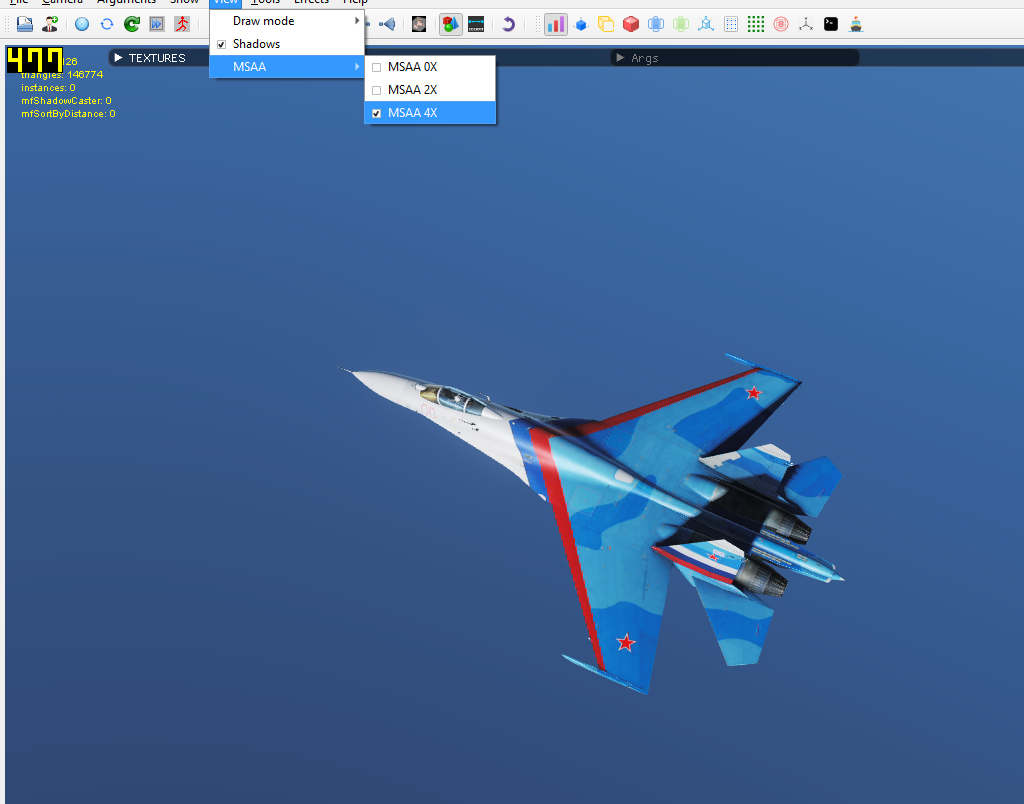The width and height of the screenshot is (1024, 804).
Task: Click the green reload arrow icon
Action: pos(132,25)
